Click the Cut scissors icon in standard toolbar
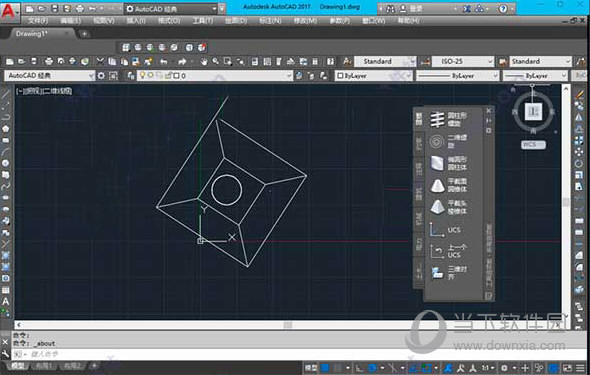The height and width of the screenshot is (375, 590). (x=100, y=61)
